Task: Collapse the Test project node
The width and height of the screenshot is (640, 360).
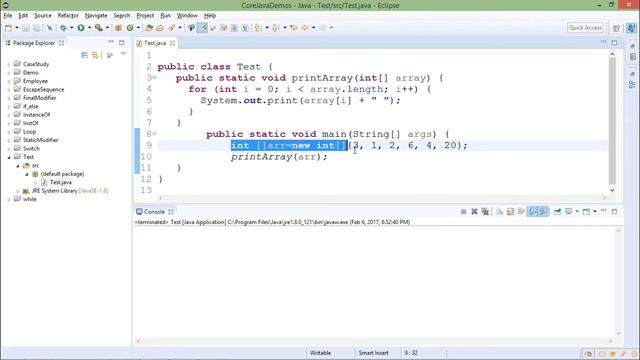Action: 9,157
